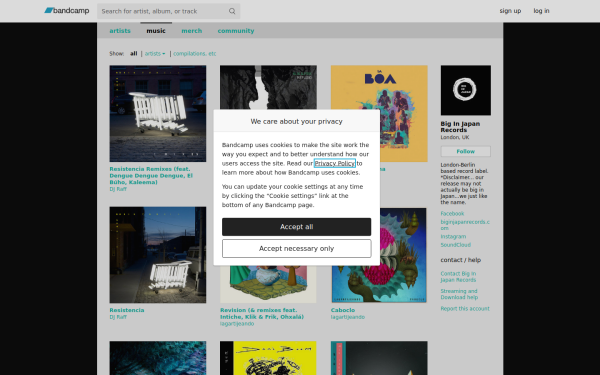Screen dimensions: 600x375
Task: Show all releases filter
Action: 133,54
